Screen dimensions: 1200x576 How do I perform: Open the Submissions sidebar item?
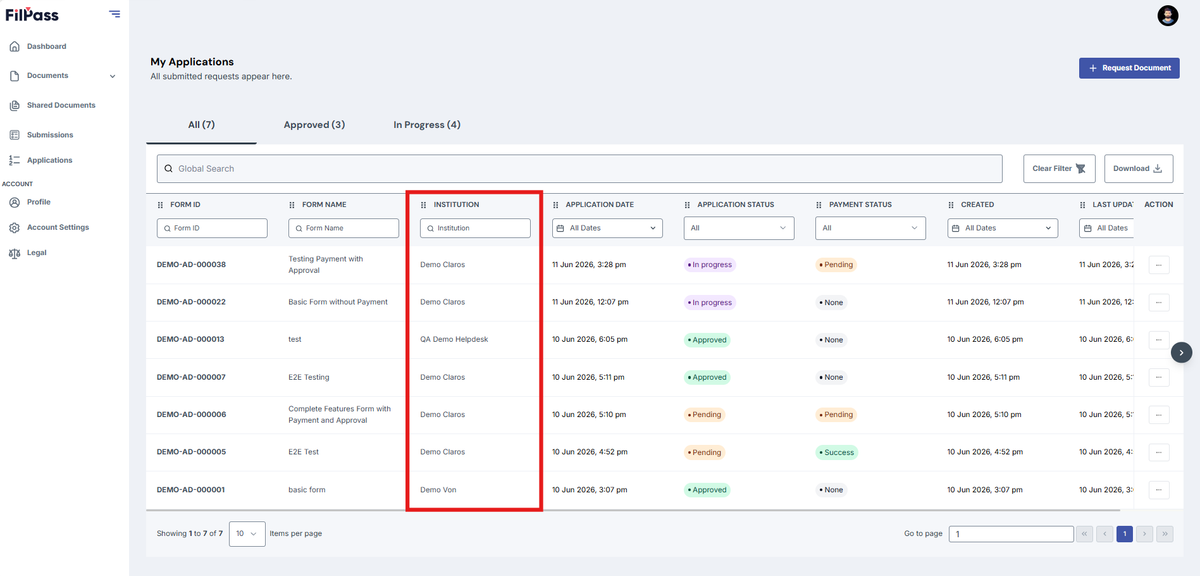pos(50,135)
